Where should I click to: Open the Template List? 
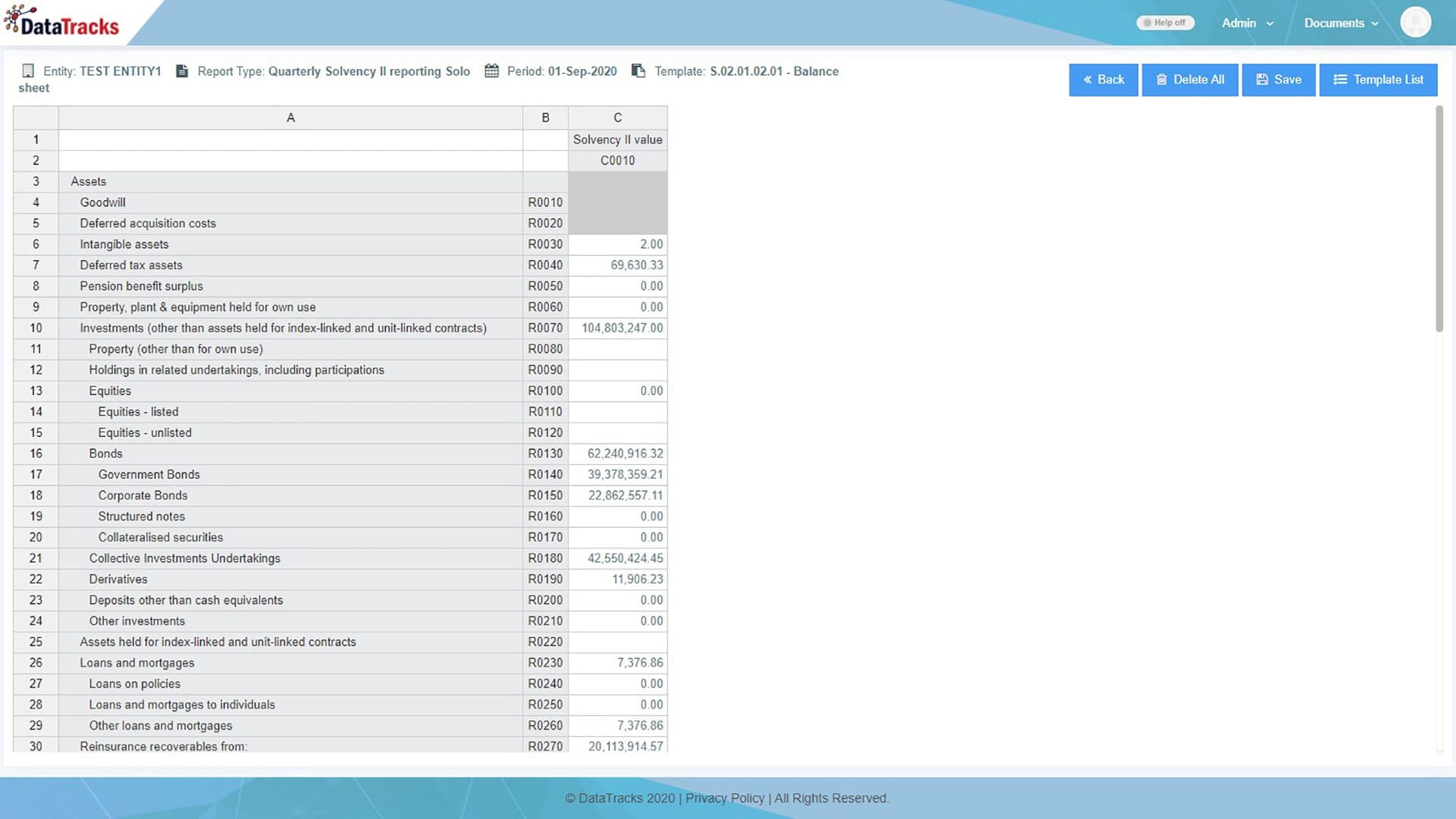coord(1378,80)
